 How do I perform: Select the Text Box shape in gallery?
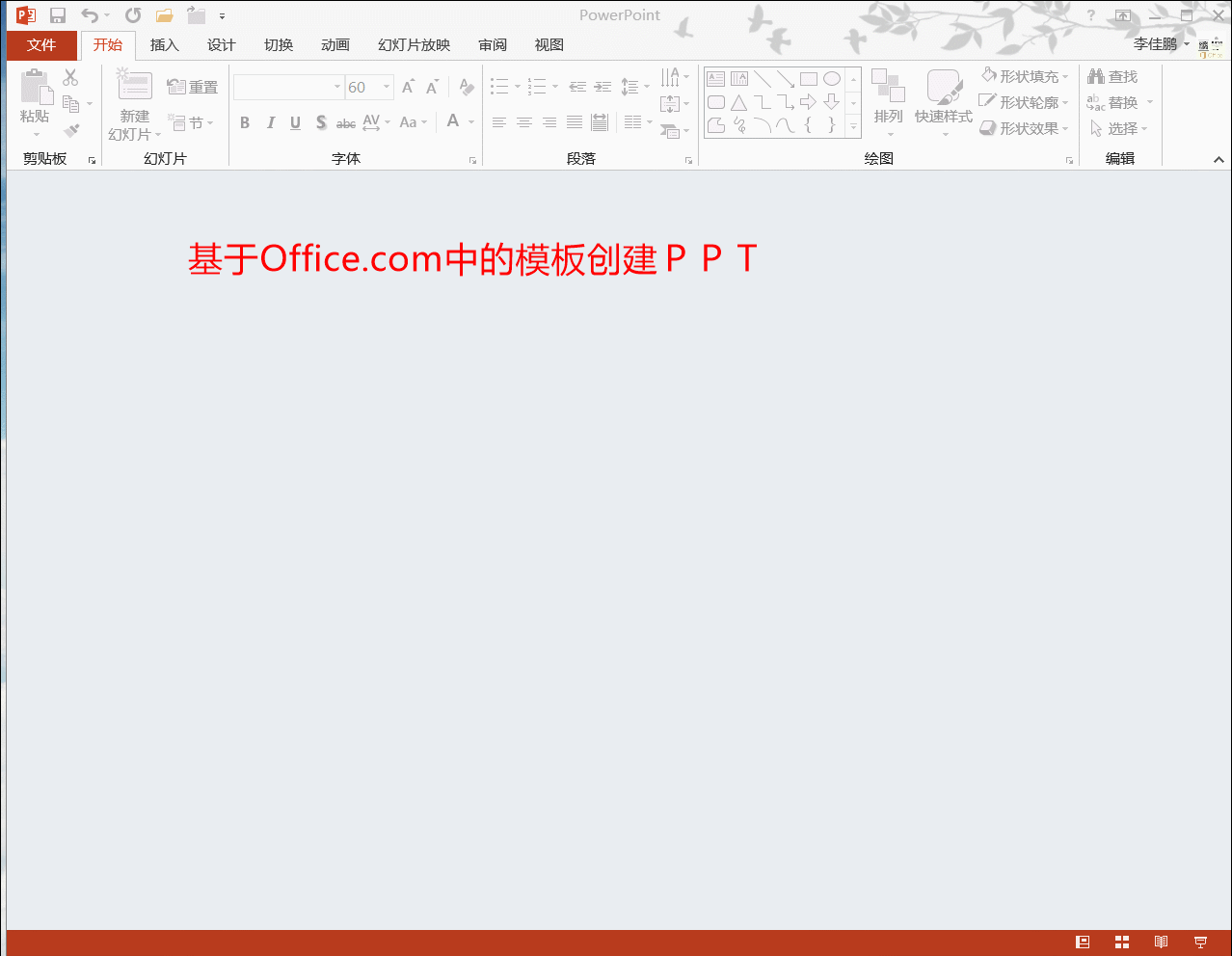[715, 79]
